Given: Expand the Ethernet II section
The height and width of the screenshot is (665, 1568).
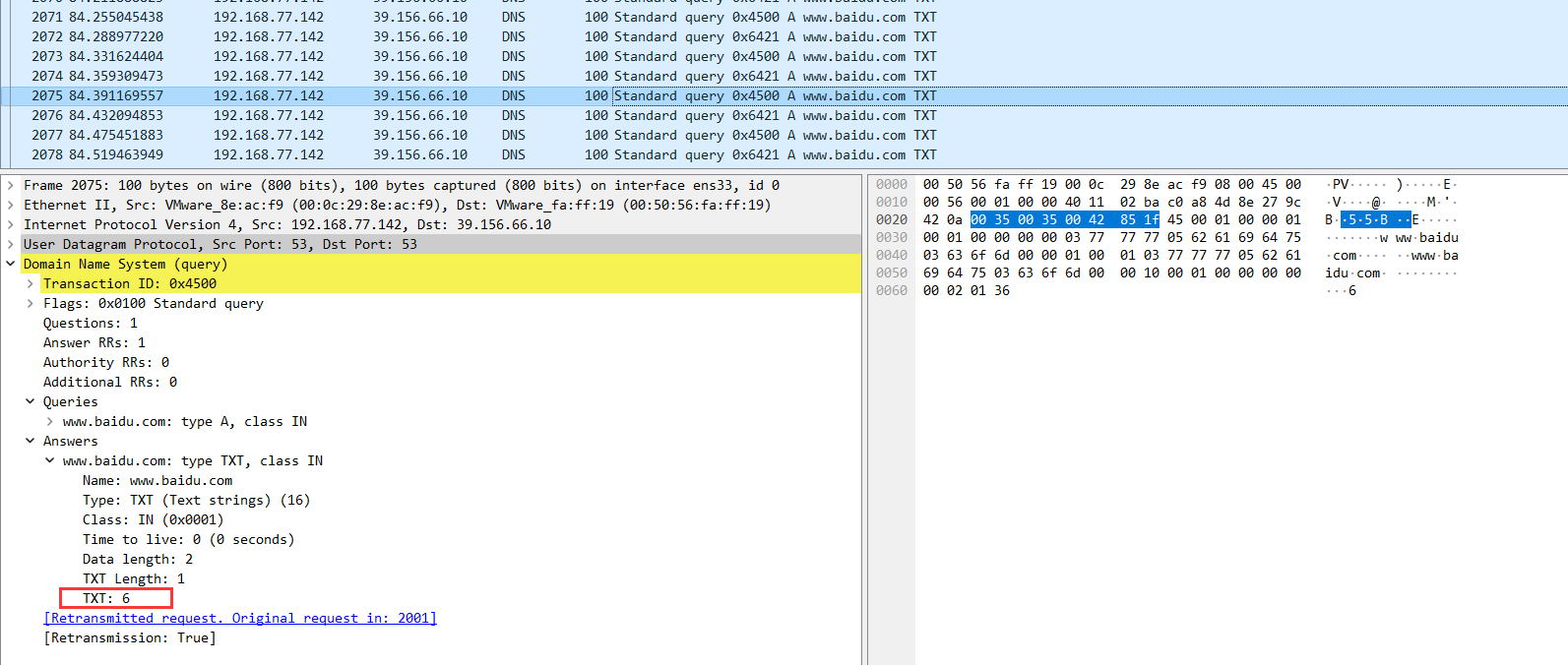Looking at the screenshot, I should 11,205.
